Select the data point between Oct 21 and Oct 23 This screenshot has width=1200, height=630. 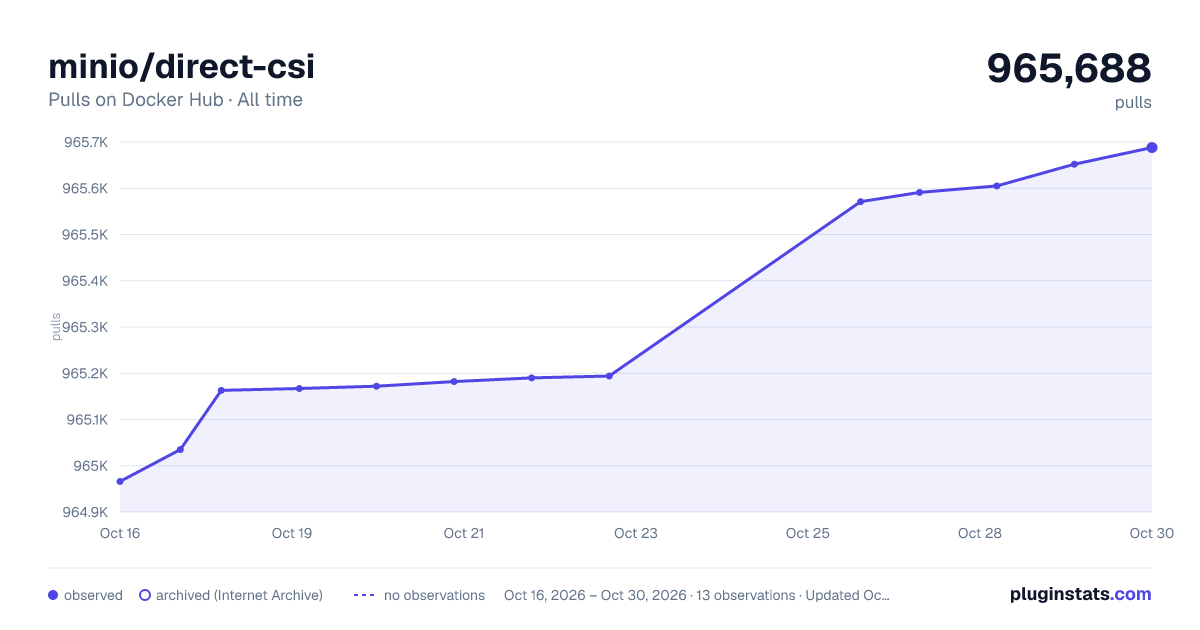tap(531, 378)
